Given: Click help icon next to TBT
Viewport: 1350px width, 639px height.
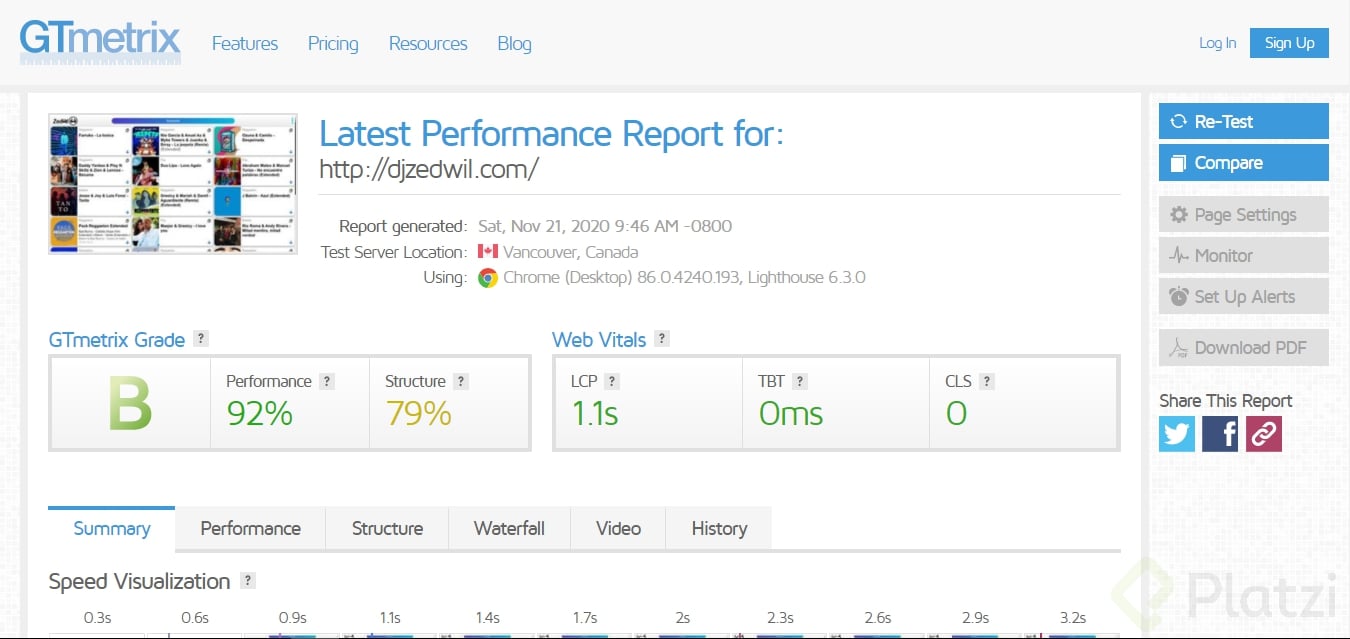Looking at the screenshot, I should pos(800,381).
